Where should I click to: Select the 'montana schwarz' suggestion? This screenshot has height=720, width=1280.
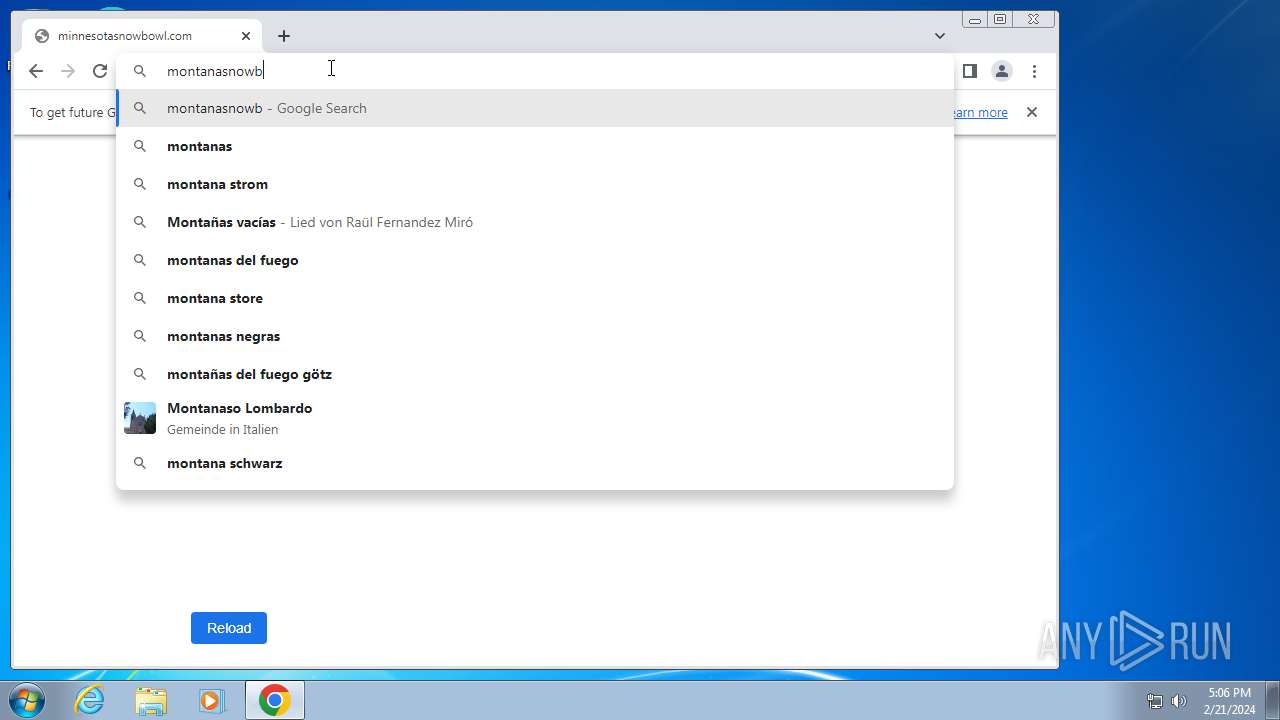pos(535,463)
